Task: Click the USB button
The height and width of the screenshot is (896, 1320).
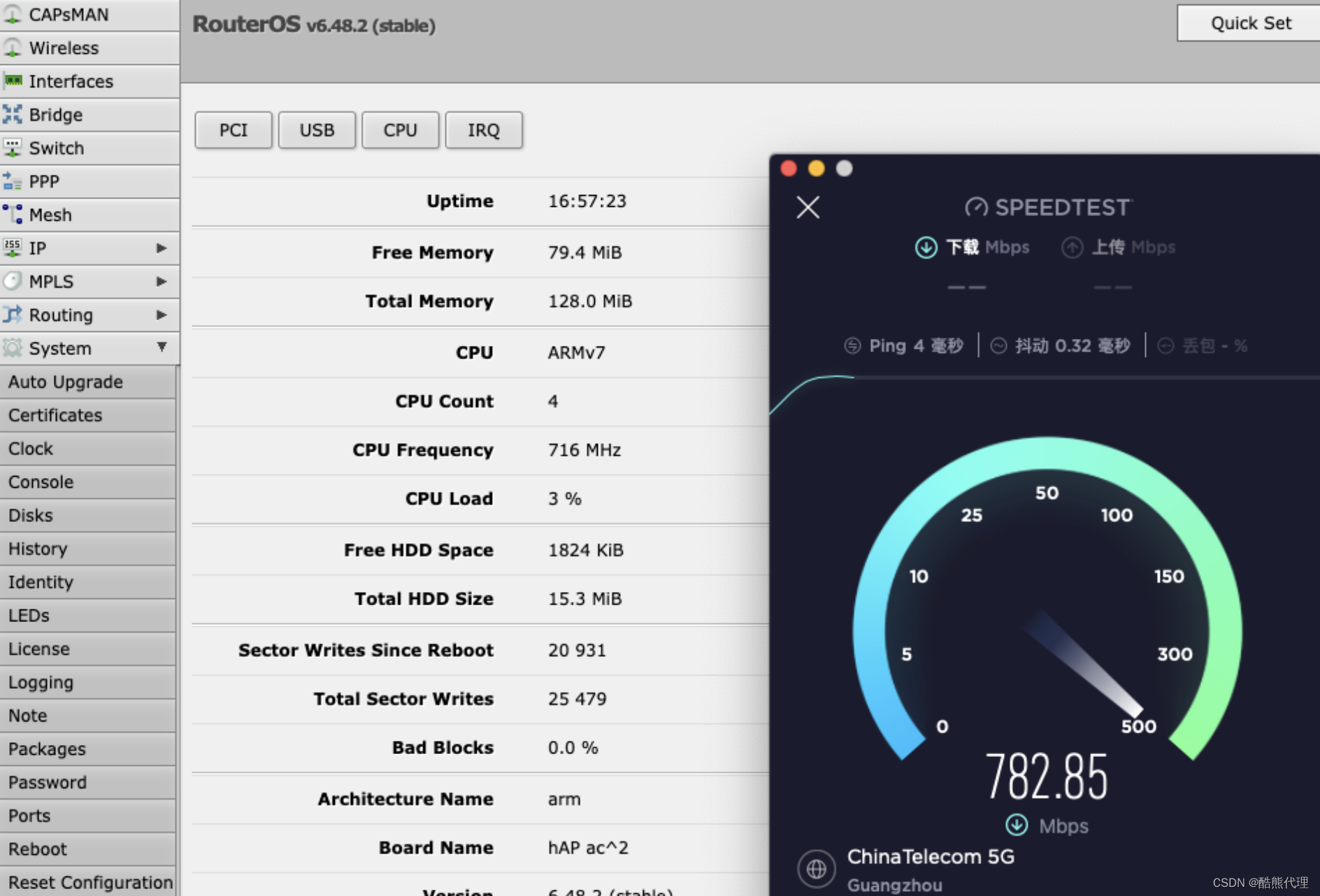Action: pyautogui.click(x=317, y=130)
